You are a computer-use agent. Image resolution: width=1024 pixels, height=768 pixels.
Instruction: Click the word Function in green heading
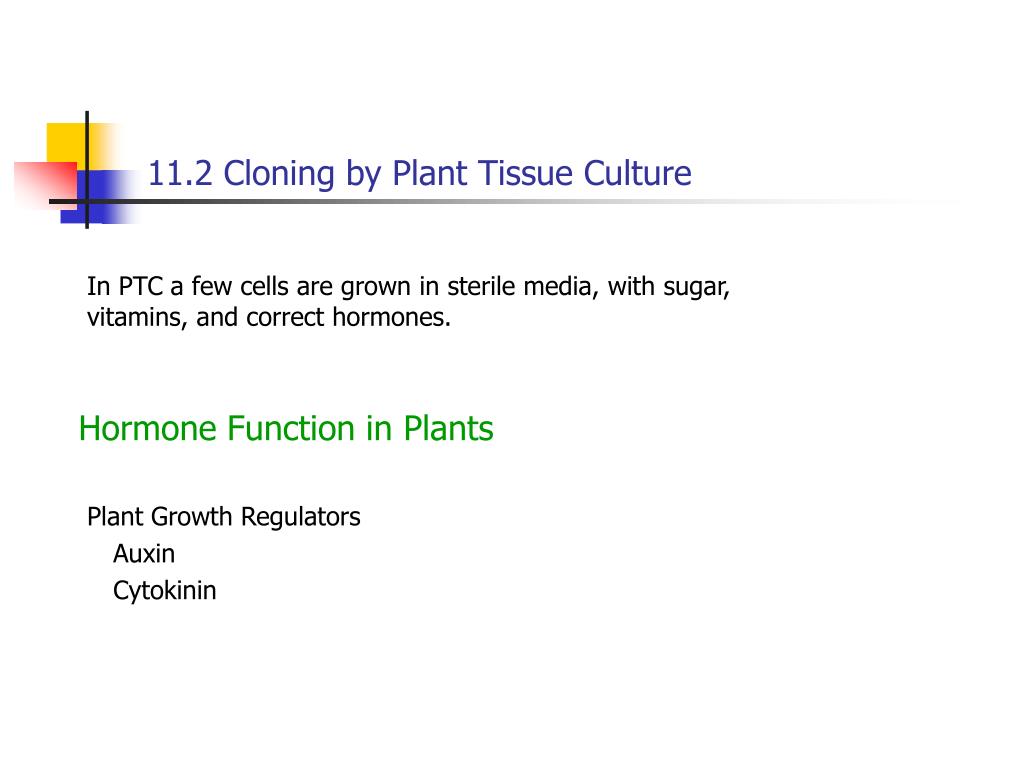[292, 429]
